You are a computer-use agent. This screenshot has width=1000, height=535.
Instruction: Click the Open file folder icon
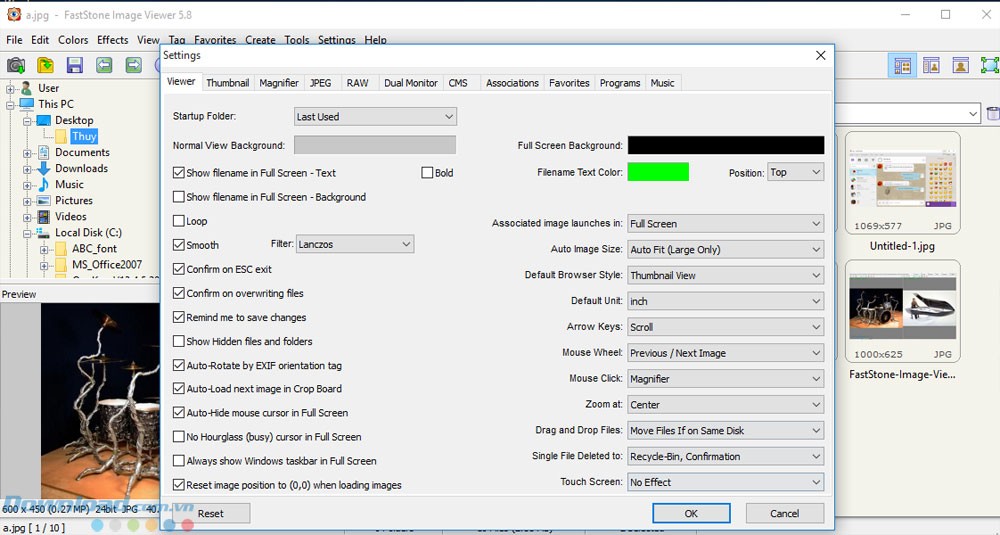(x=46, y=66)
